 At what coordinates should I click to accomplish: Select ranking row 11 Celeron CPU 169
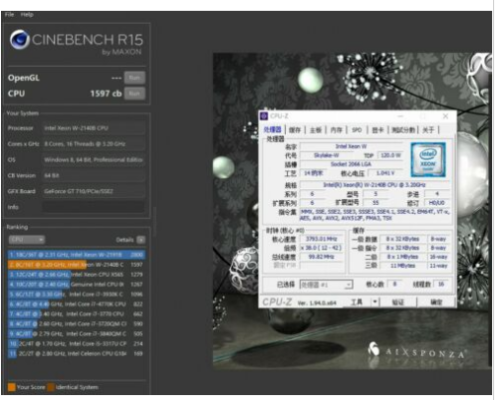[x=76, y=353]
